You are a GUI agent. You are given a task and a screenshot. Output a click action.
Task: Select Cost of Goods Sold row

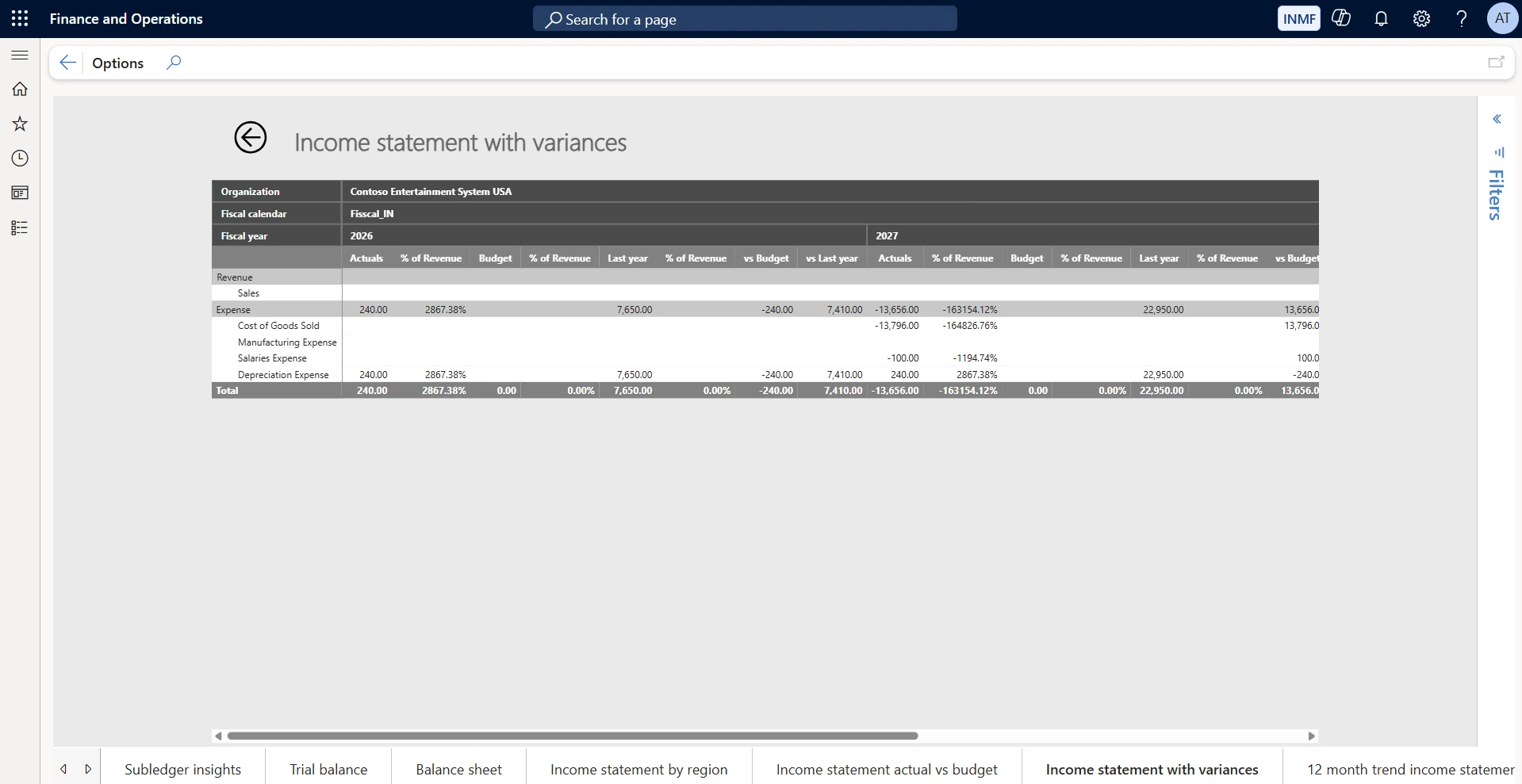tap(278, 325)
